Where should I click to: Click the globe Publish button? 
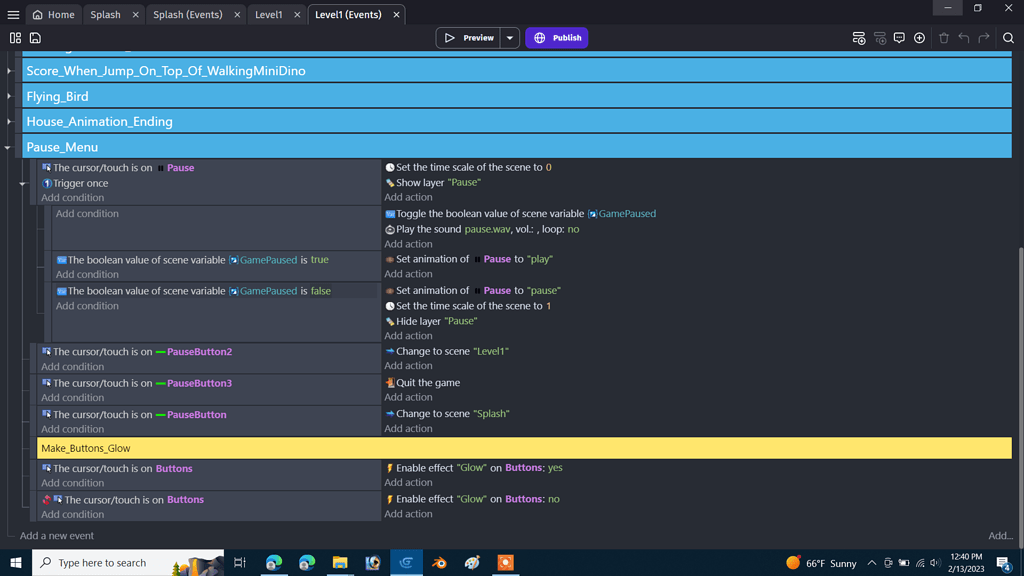pyautogui.click(x=557, y=38)
